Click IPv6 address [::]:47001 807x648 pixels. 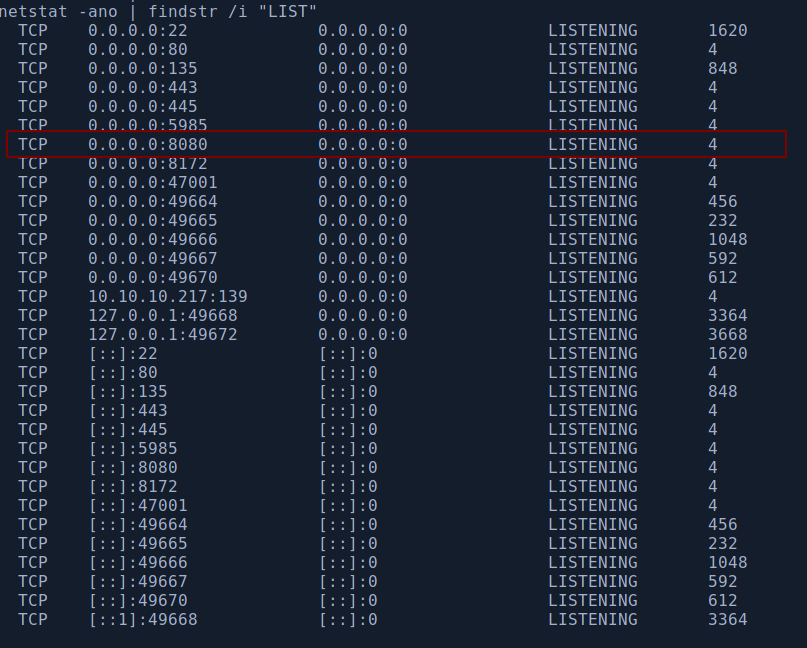(138, 506)
